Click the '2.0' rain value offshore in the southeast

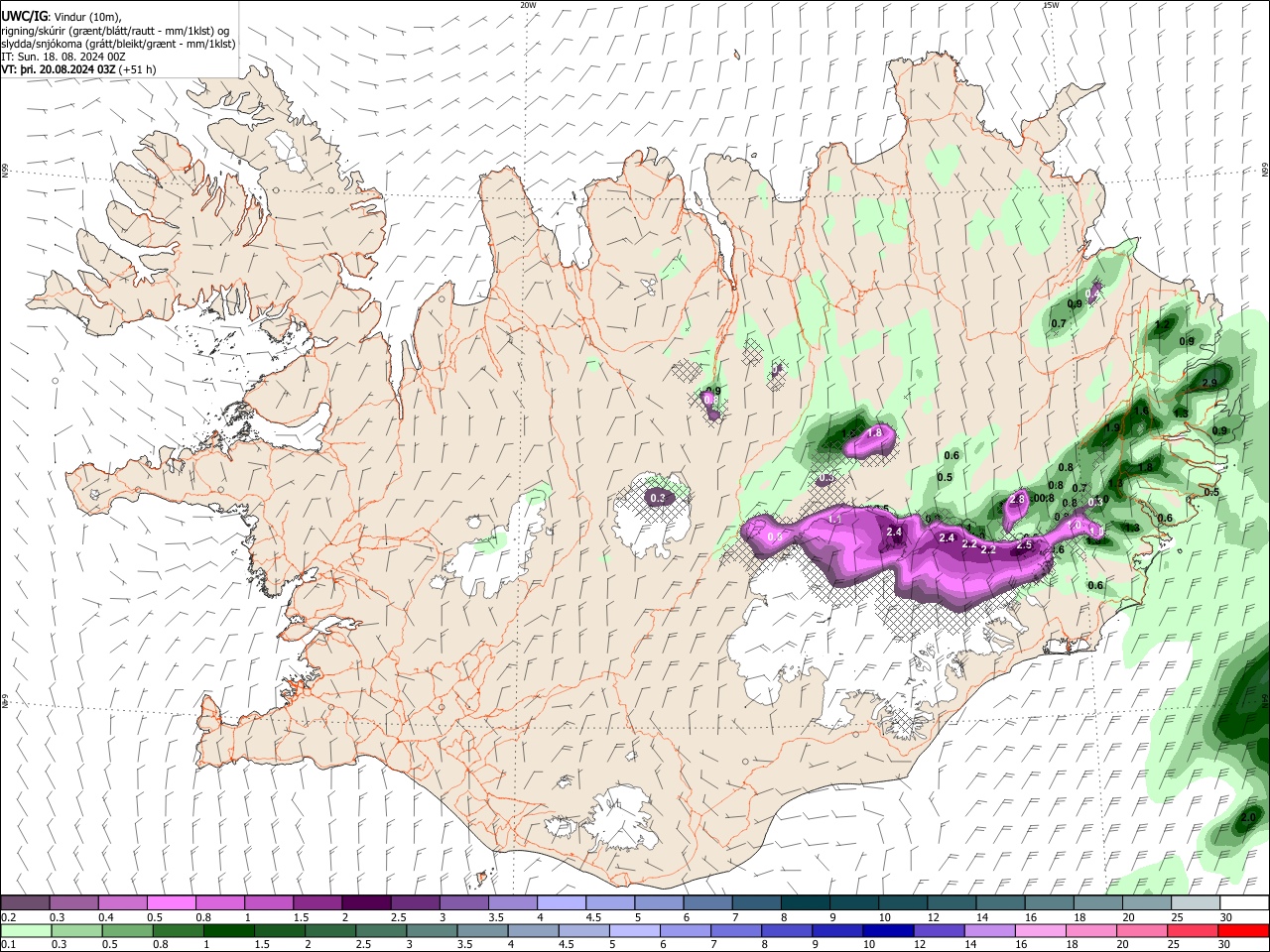(1248, 817)
